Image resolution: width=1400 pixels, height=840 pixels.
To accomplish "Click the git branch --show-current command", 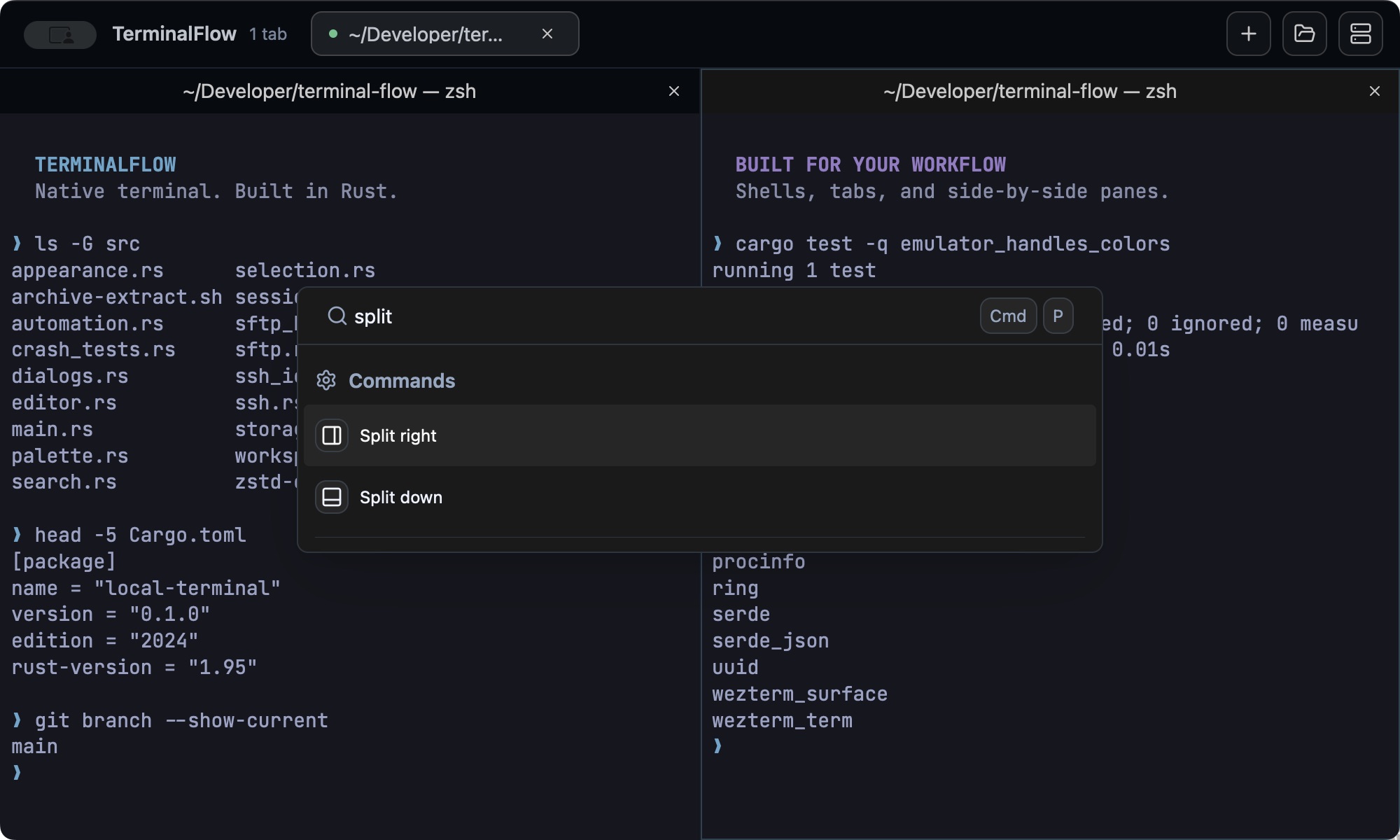I will [x=182, y=720].
